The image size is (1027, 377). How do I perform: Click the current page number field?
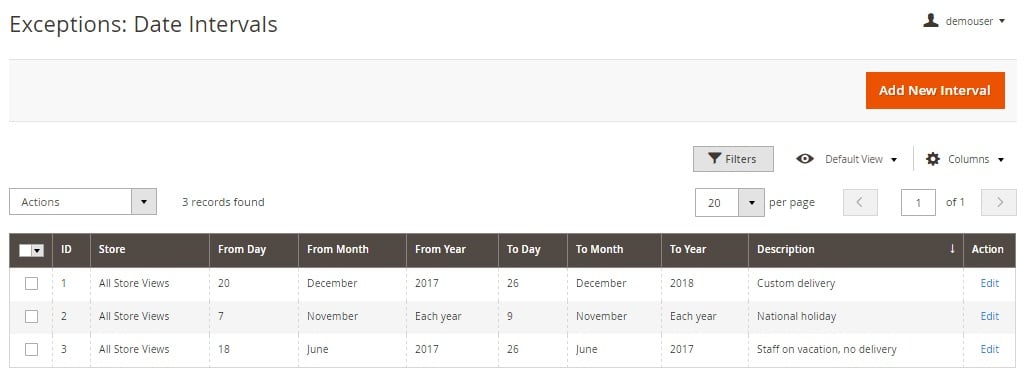coord(918,202)
